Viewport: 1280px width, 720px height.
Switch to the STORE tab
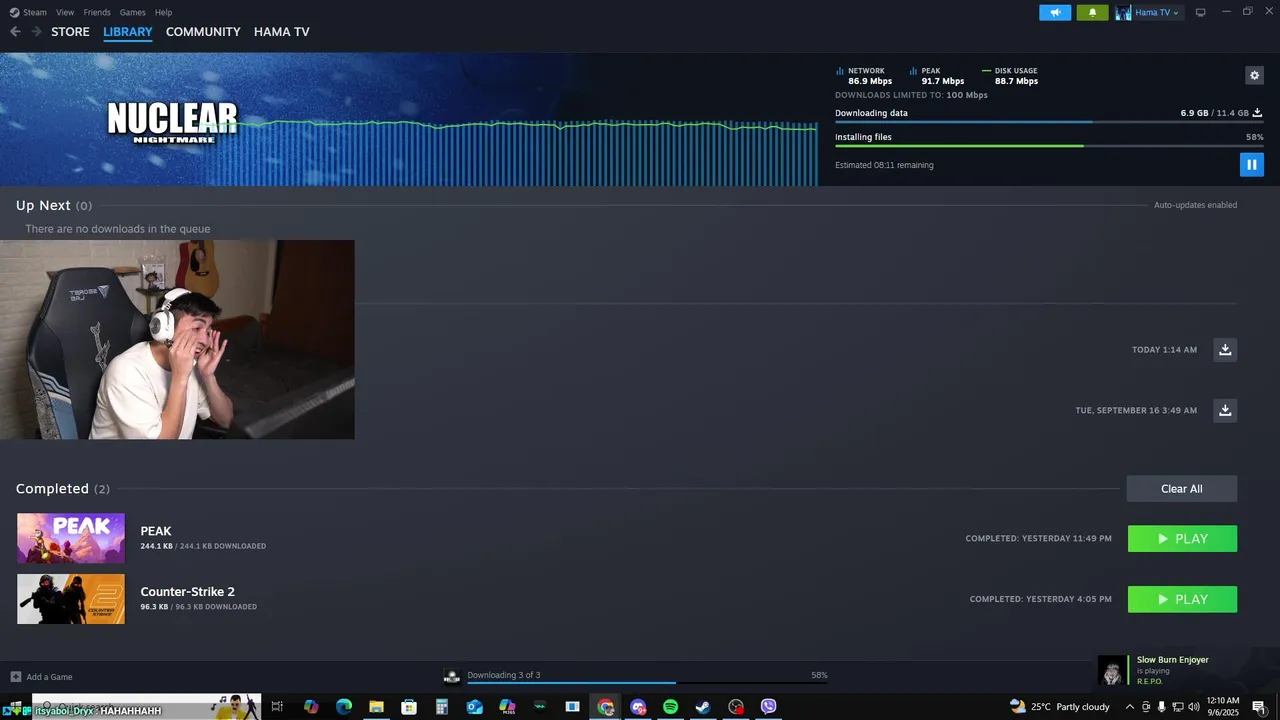click(x=70, y=32)
